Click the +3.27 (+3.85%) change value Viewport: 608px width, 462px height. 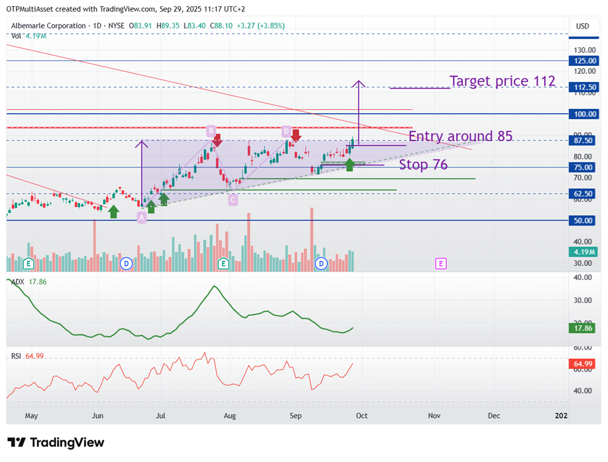[261, 26]
